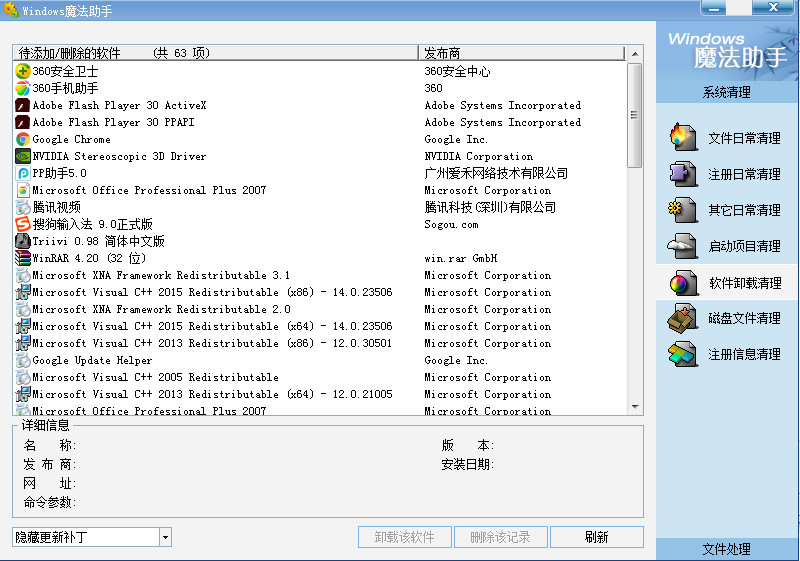Click the 360安全卫士 shield icon
This screenshot has width=800, height=561.
coord(23,71)
